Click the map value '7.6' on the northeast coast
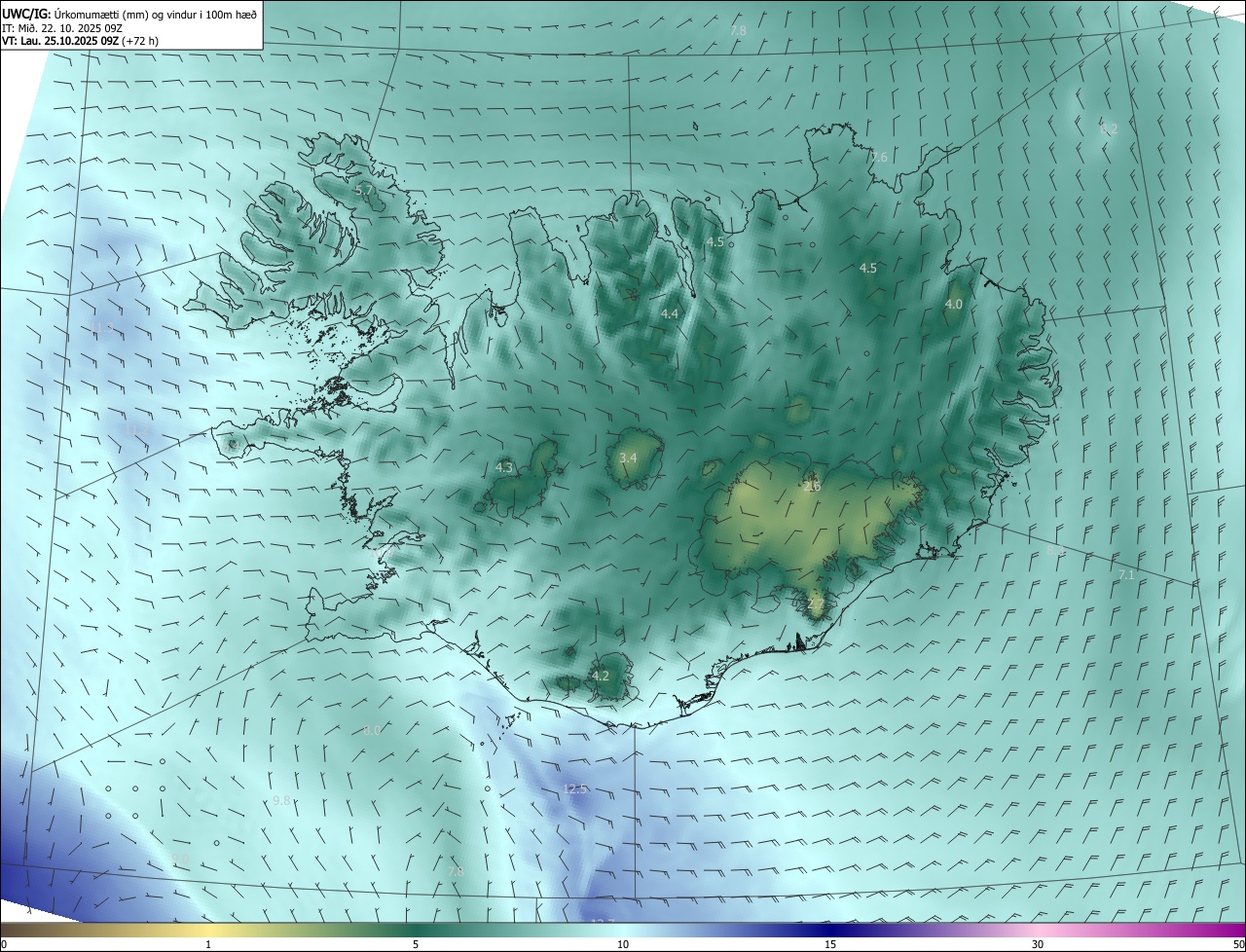 [879, 157]
